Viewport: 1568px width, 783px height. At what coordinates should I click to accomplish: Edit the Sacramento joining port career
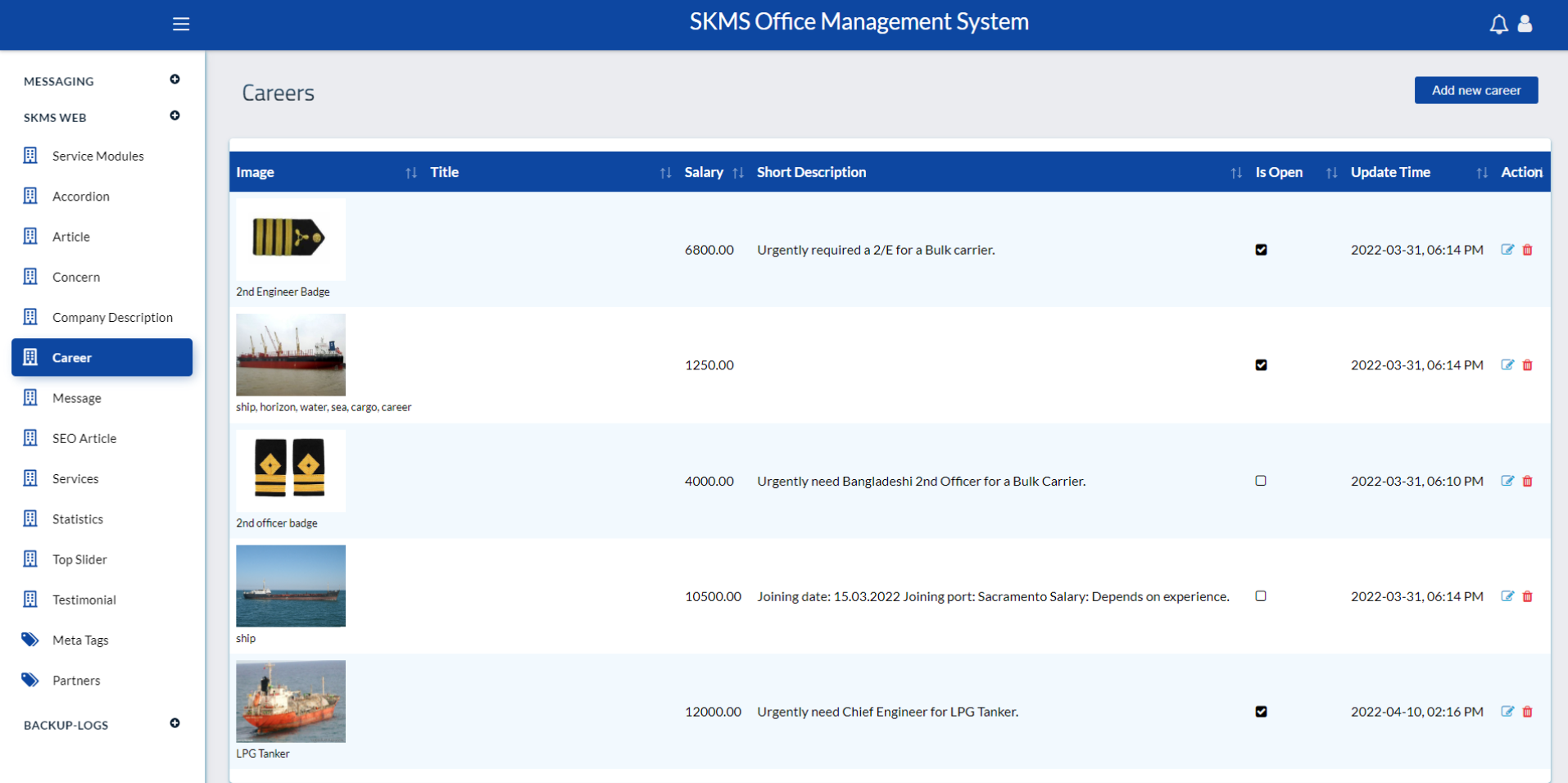pyautogui.click(x=1507, y=596)
